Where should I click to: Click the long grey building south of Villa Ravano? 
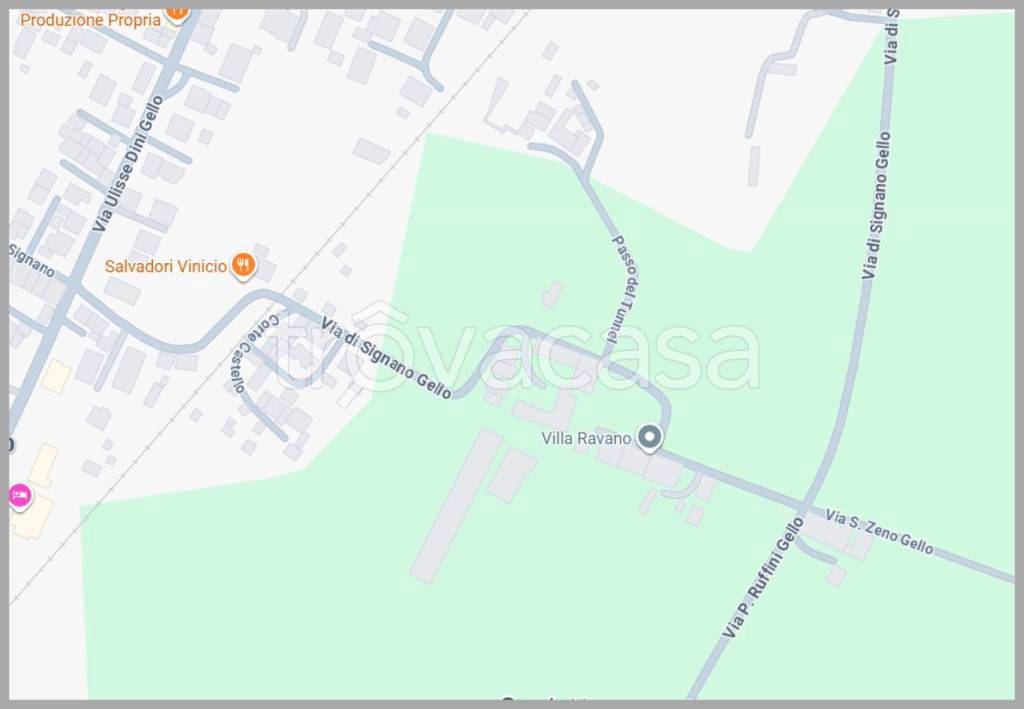pyautogui.click(x=456, y=505)
